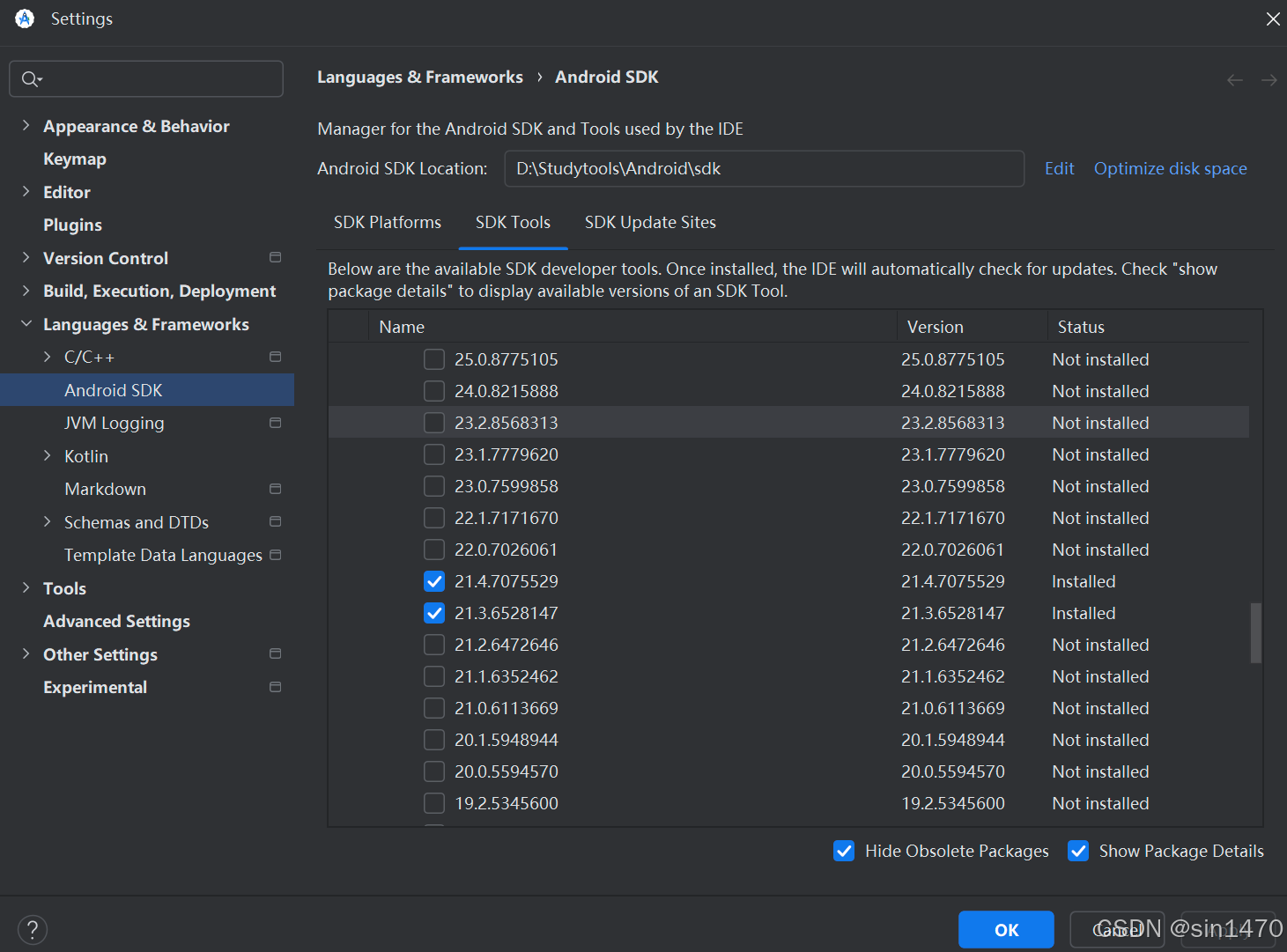Select the 22.0.7026061 row name
Image resolution: width=1287 pixels, height=952 pixels.
(x=506, y=550)
